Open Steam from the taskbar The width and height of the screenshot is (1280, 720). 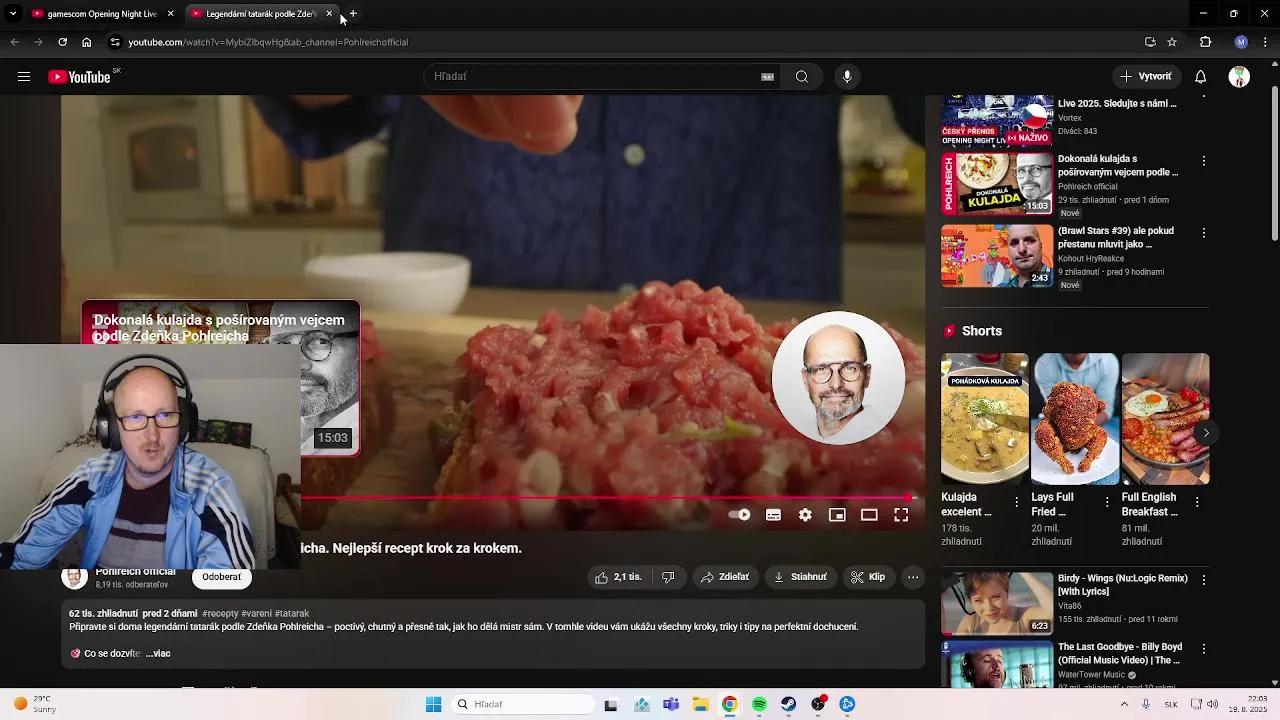coord(789,704)
